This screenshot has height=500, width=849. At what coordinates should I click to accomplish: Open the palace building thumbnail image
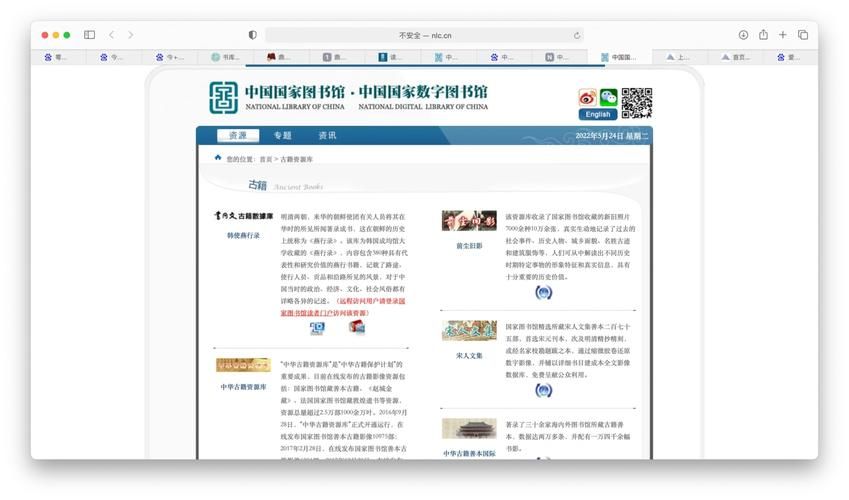click(x=469, y=428)
